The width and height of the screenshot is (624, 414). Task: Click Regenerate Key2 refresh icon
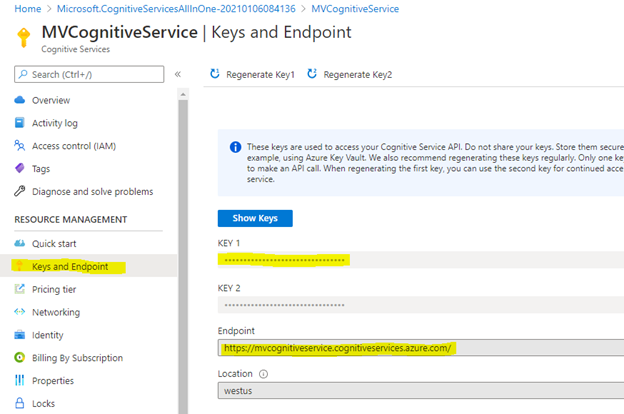point(312,74)
